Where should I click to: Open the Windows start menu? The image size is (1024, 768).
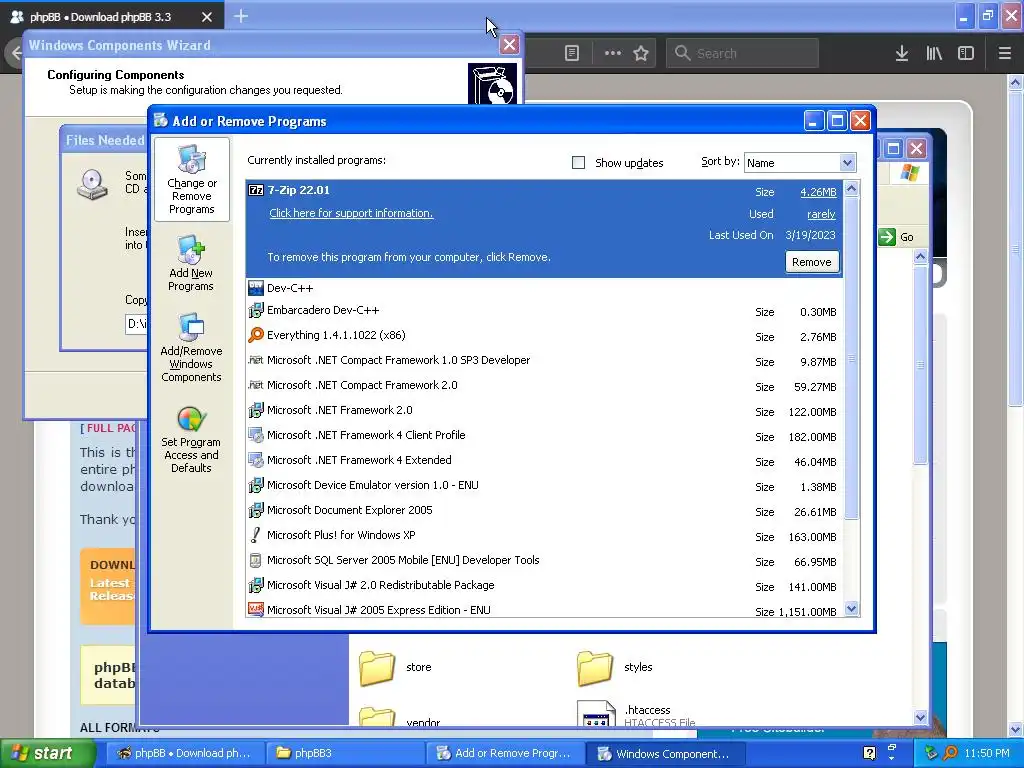tap(48, 753)
